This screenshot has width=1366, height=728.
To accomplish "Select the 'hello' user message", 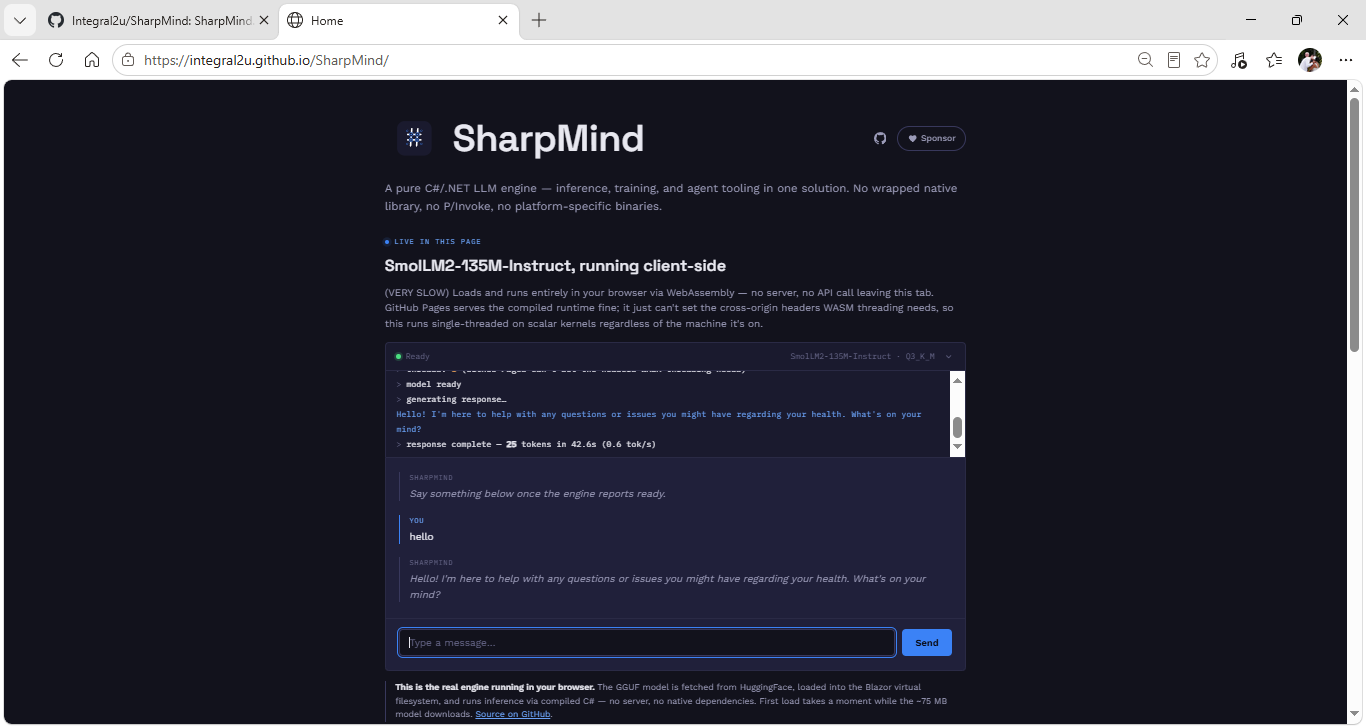I will [x=421, y=537].
